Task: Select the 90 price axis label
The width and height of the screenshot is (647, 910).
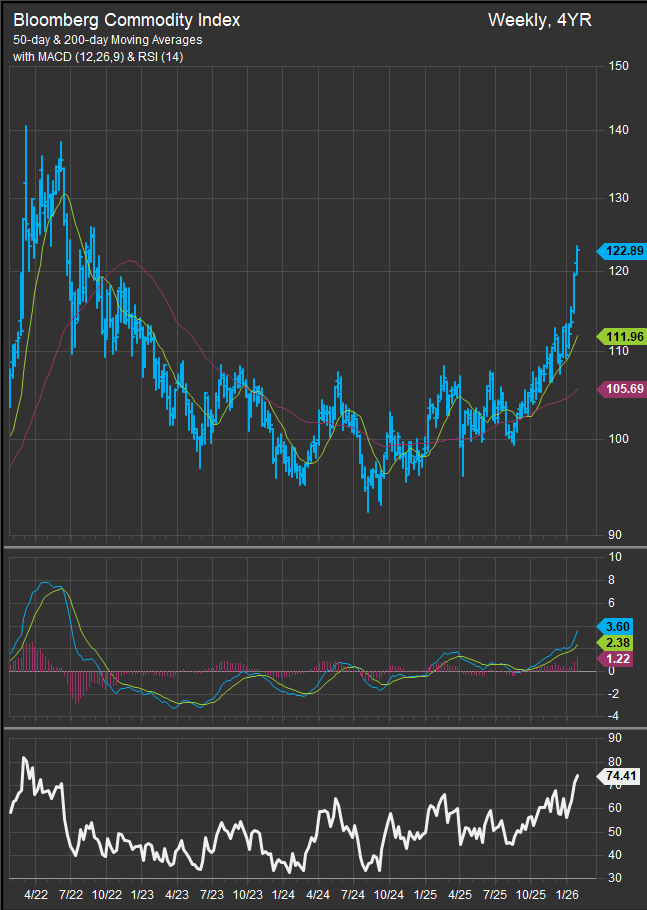Action: (x=614, y=535)
